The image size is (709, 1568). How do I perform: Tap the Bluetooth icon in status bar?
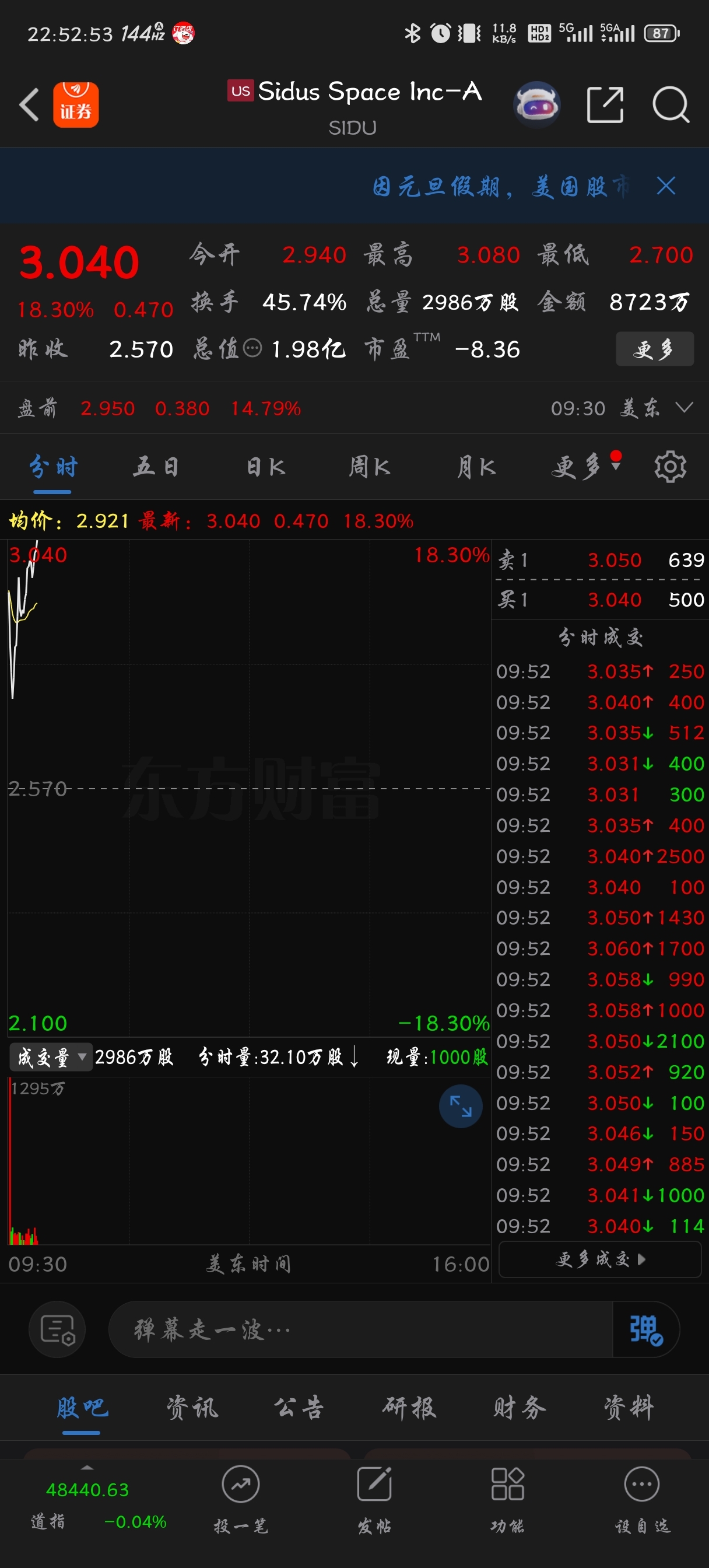click(x=413, y=33)
